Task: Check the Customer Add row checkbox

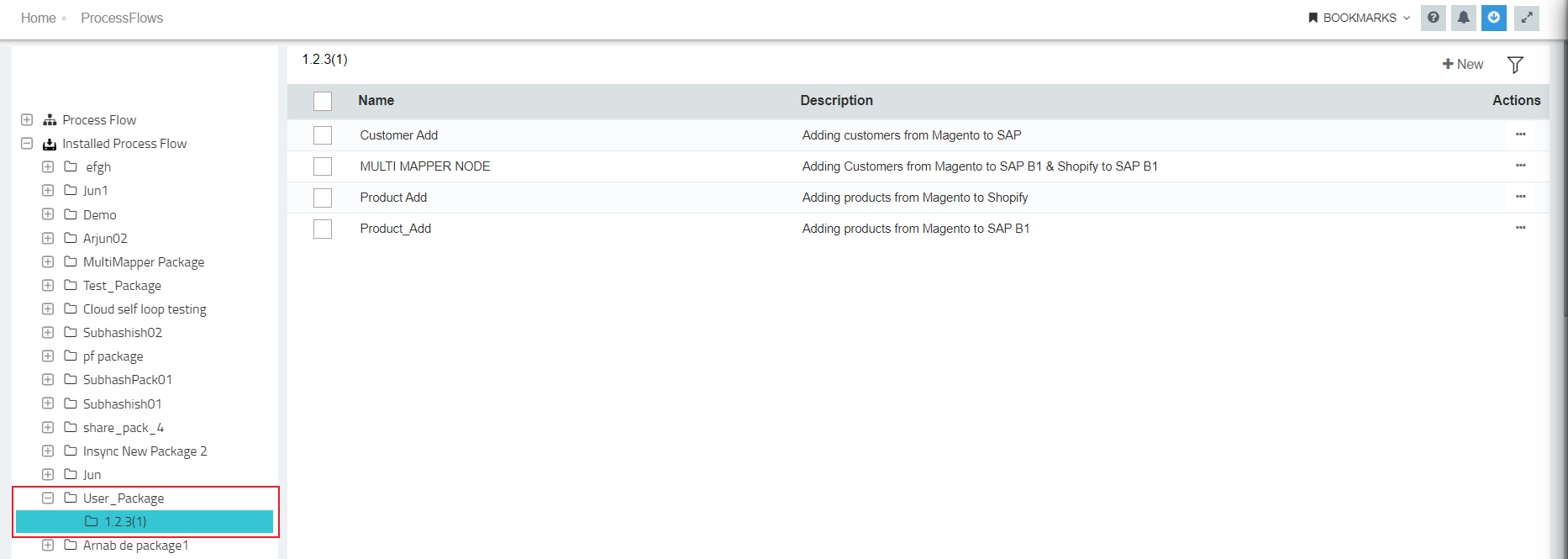Action: click(x=323, y=135)
